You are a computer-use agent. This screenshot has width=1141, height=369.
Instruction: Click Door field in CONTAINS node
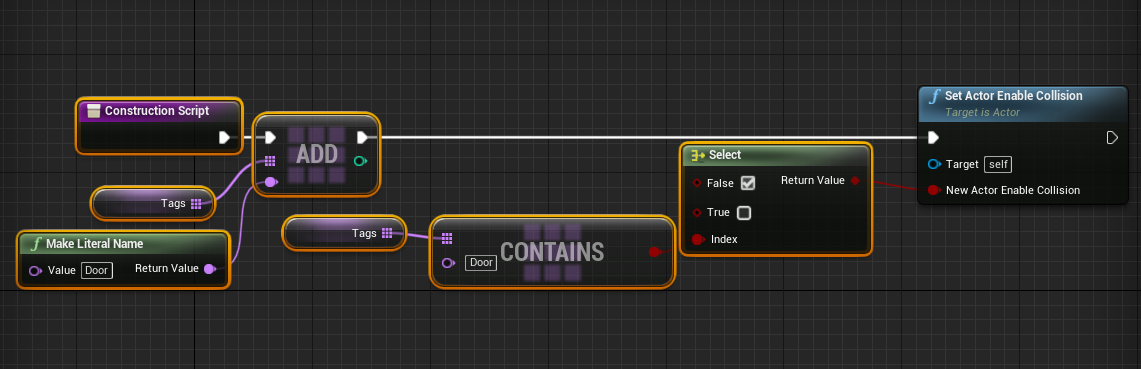(481, 263)
